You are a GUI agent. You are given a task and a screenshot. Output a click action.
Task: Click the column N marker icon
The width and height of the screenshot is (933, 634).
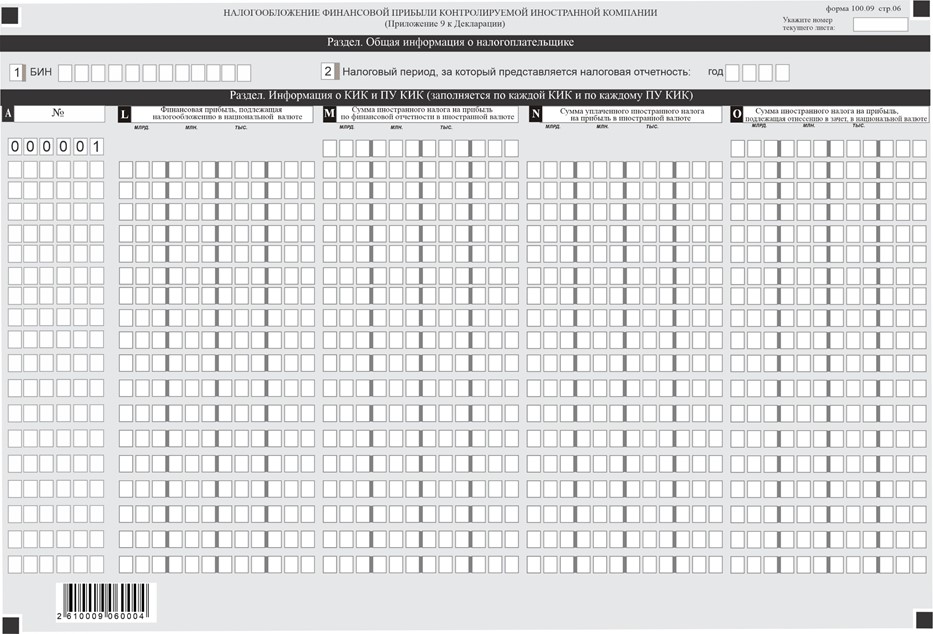pyautogui.click(x=535, y=114)
